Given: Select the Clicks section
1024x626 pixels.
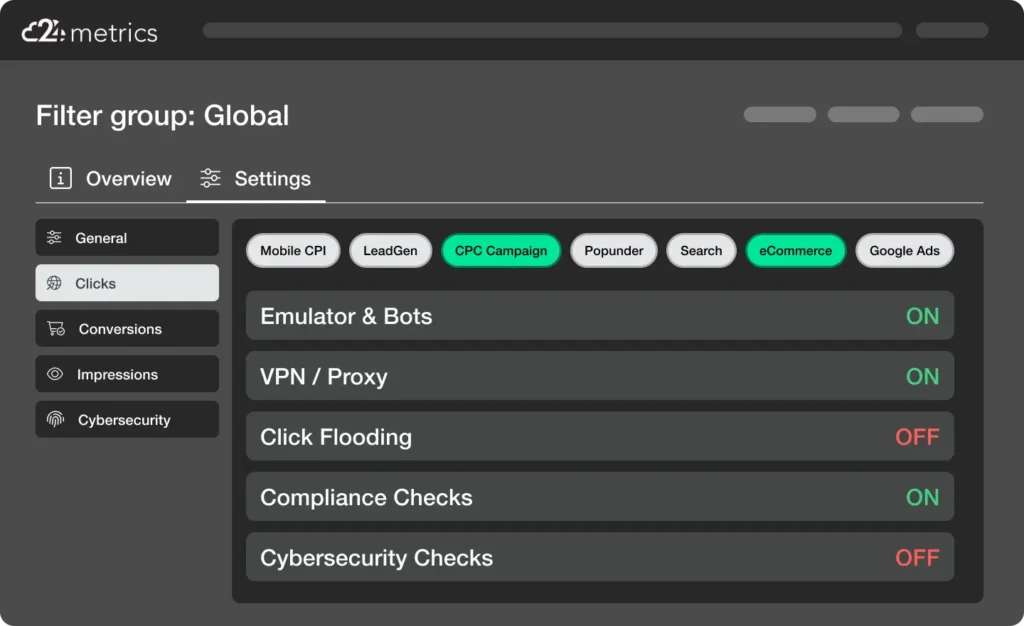Looking at the screenshot, I should click(x=127, y=283).
